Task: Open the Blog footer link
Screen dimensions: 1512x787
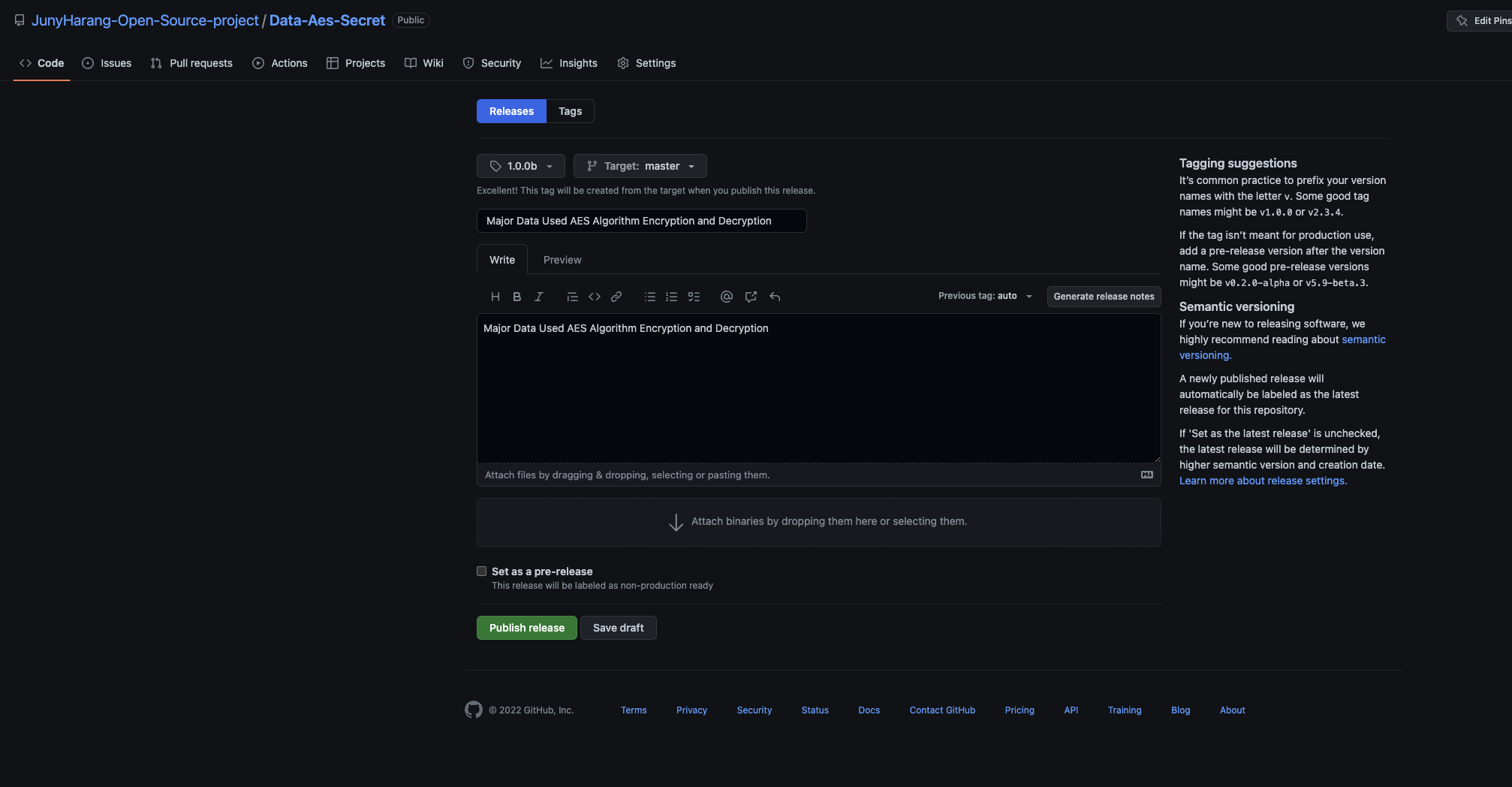Action: click(x=1181, y=710)
